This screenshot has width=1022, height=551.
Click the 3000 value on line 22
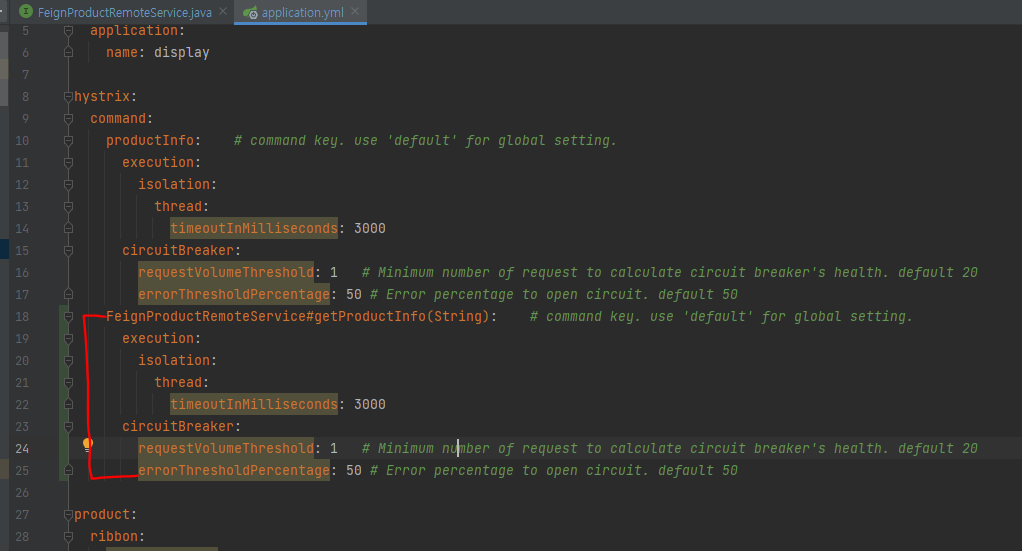tap(370, 405)
